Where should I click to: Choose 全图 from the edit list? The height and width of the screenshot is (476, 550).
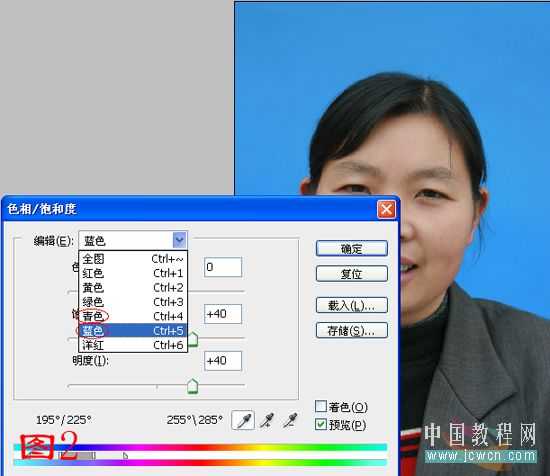[x=133, y=259]
